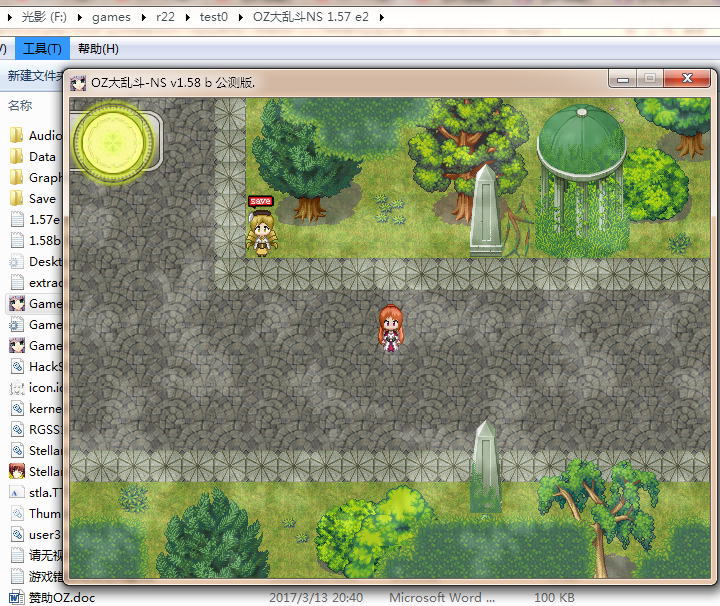
Task: Select the Thumbs file icon
Action: [17, 514]
